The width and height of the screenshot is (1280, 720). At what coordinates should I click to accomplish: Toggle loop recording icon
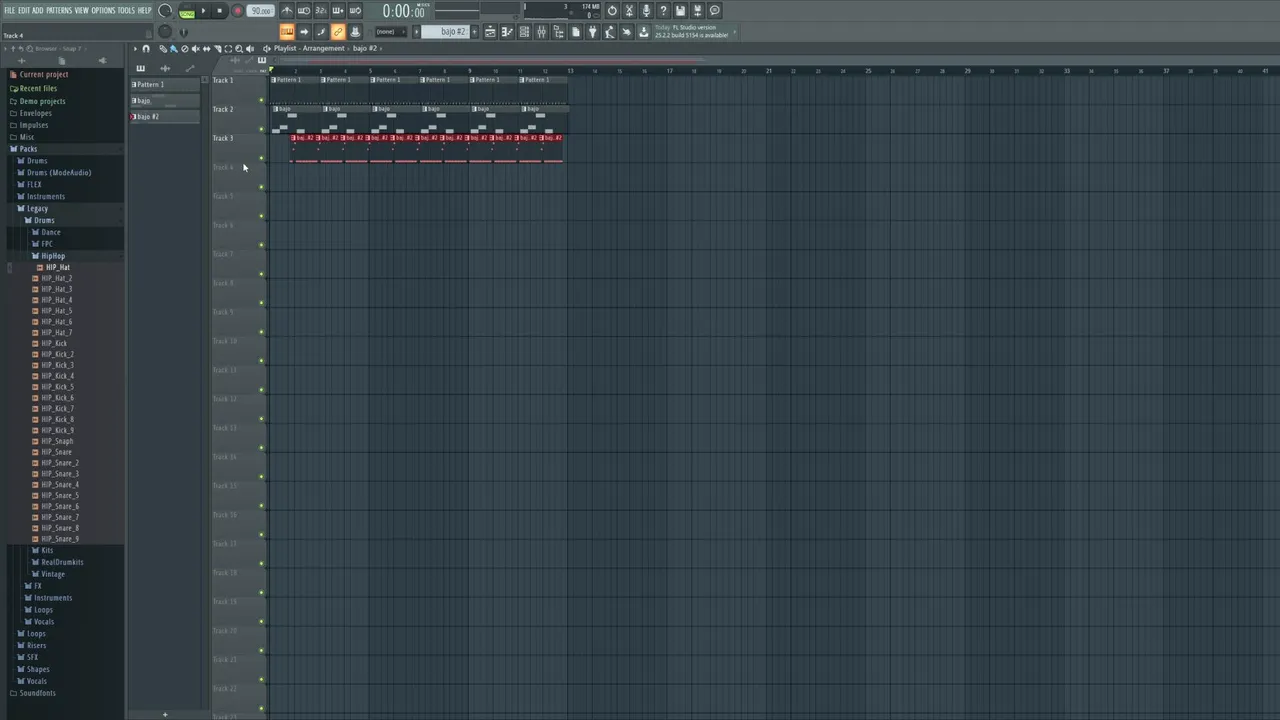tap(355, 11)
